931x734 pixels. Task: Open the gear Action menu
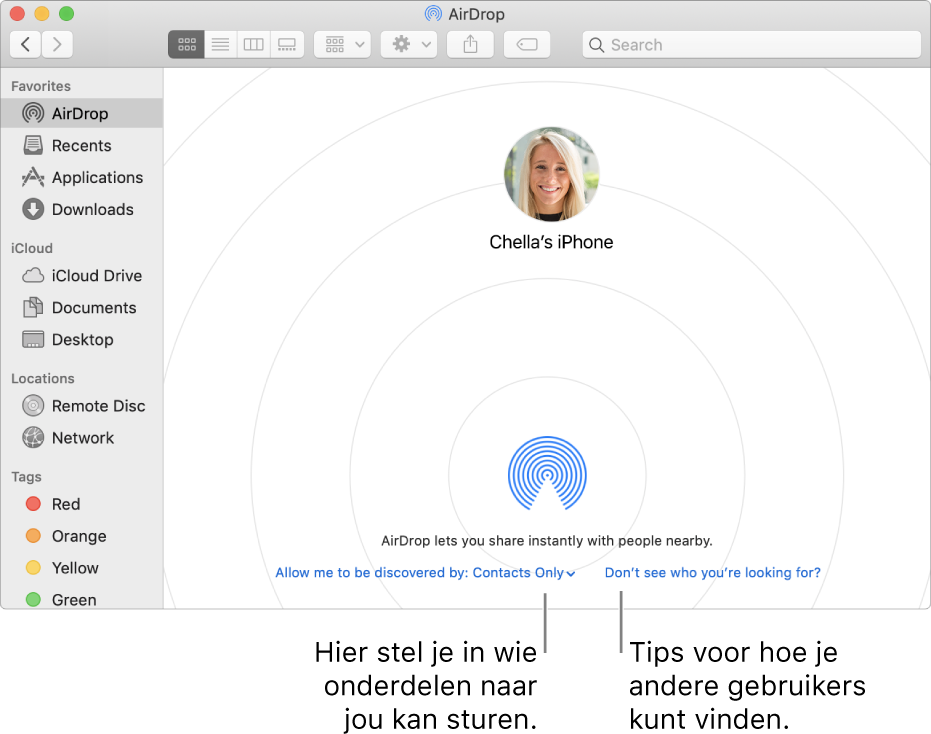[x=409, y=45]
